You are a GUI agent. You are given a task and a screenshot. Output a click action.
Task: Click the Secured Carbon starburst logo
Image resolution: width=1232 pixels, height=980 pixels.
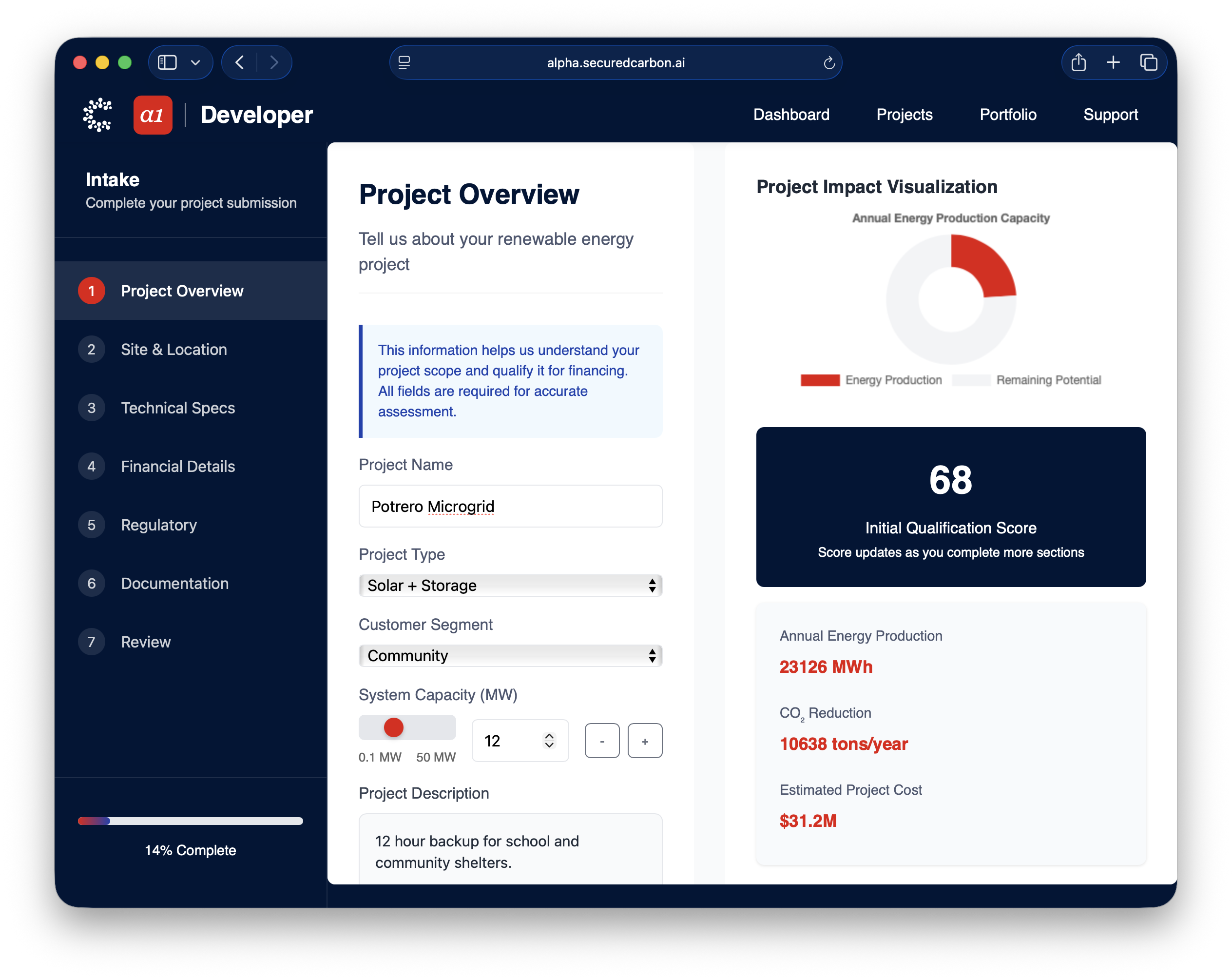[97, 115]
